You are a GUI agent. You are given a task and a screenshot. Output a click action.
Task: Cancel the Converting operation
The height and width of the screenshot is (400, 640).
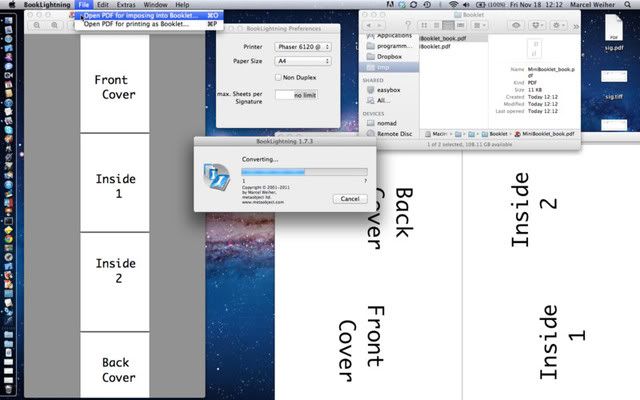point(350,199)
